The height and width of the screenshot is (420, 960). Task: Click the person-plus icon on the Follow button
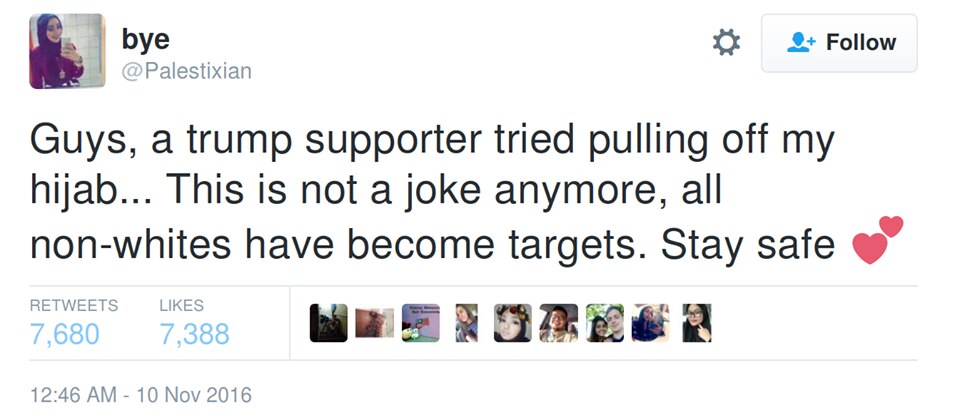[x=803, y=43]
